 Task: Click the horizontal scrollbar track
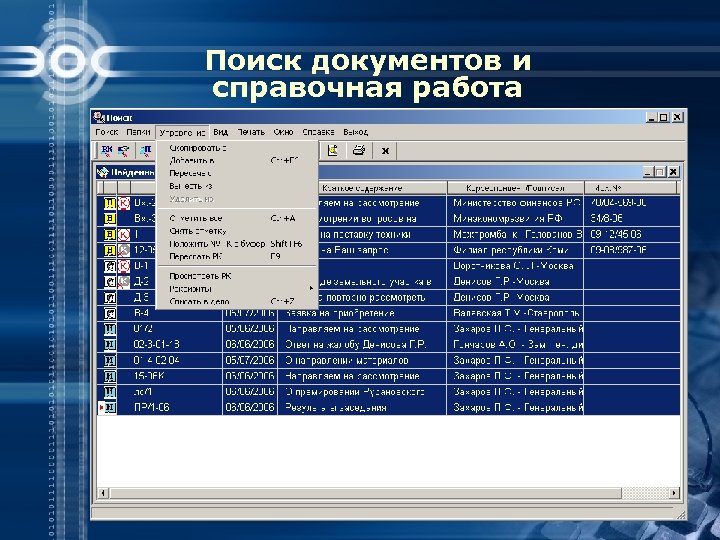645,493
